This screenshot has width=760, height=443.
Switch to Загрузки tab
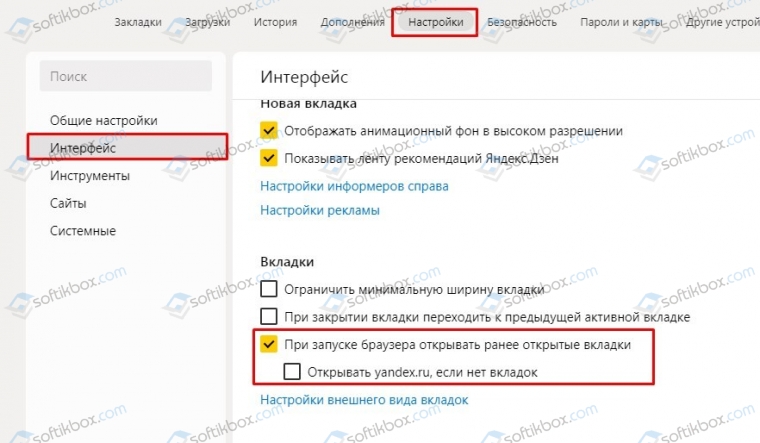click(x=207, y=22)
